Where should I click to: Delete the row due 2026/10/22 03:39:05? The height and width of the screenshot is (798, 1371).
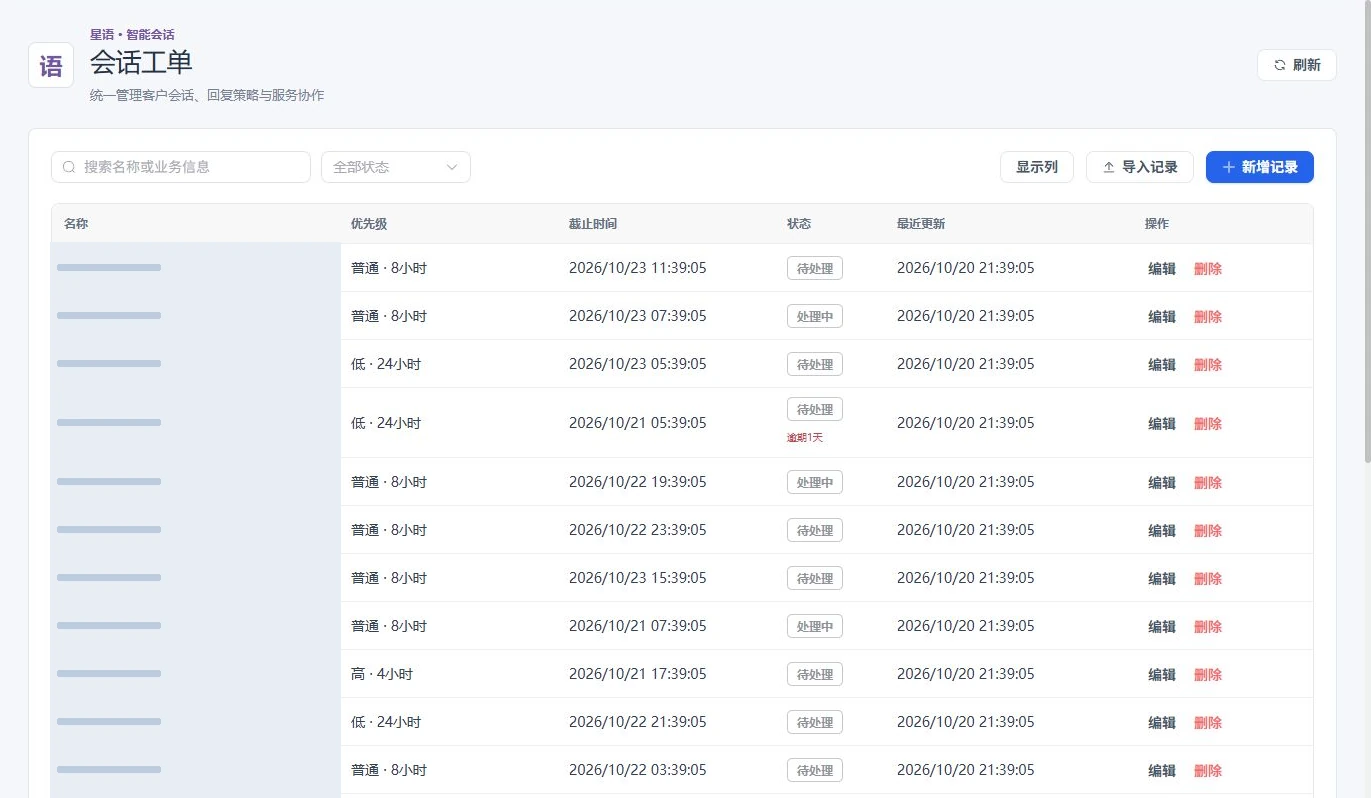(x=1208, y=771)
